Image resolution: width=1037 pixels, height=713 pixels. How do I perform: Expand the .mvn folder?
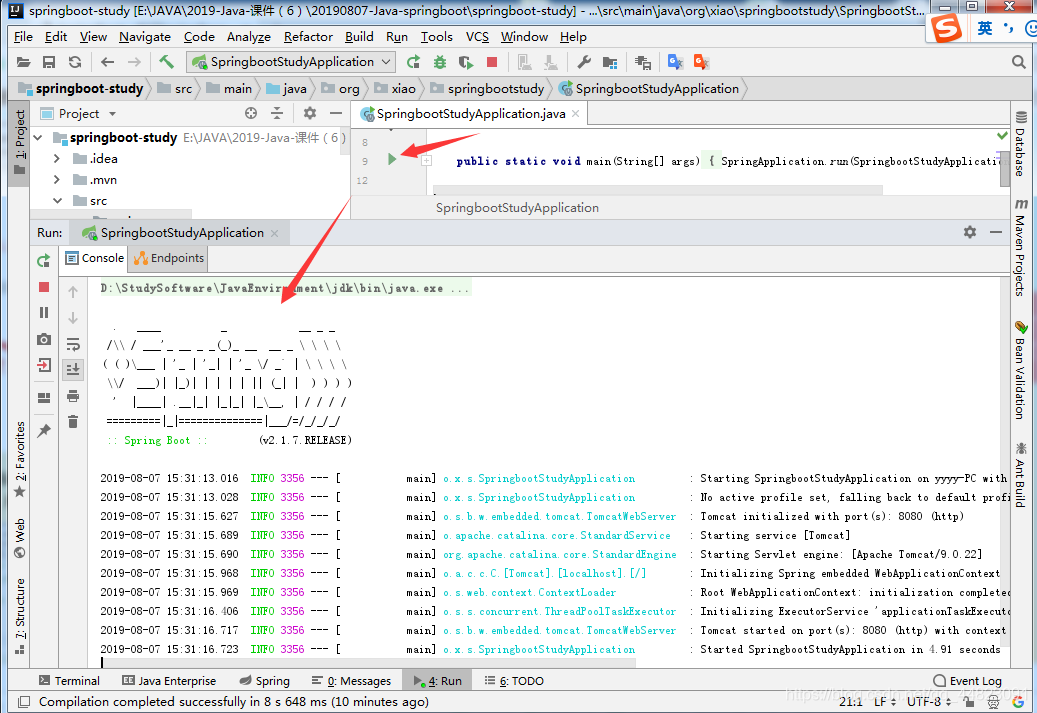click(x=57, y=180)
